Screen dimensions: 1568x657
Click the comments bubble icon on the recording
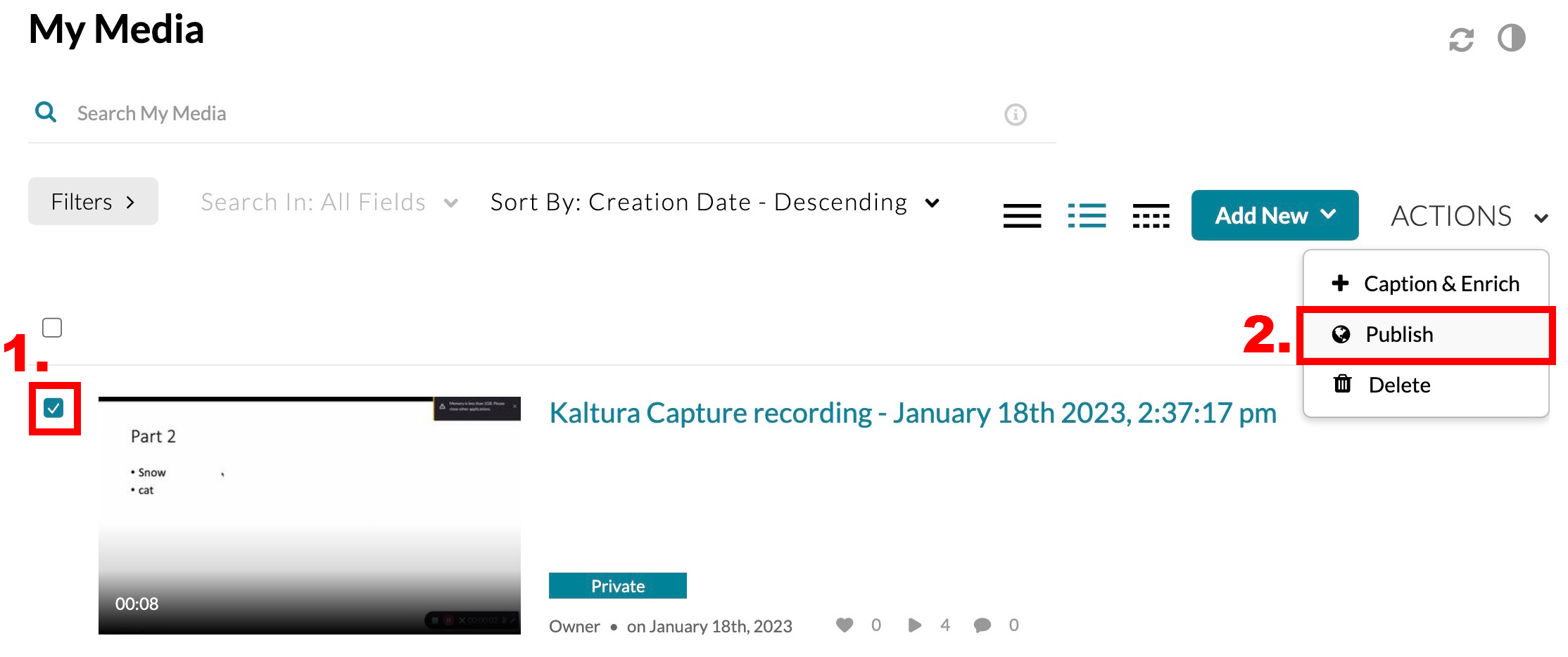point(982,625)
